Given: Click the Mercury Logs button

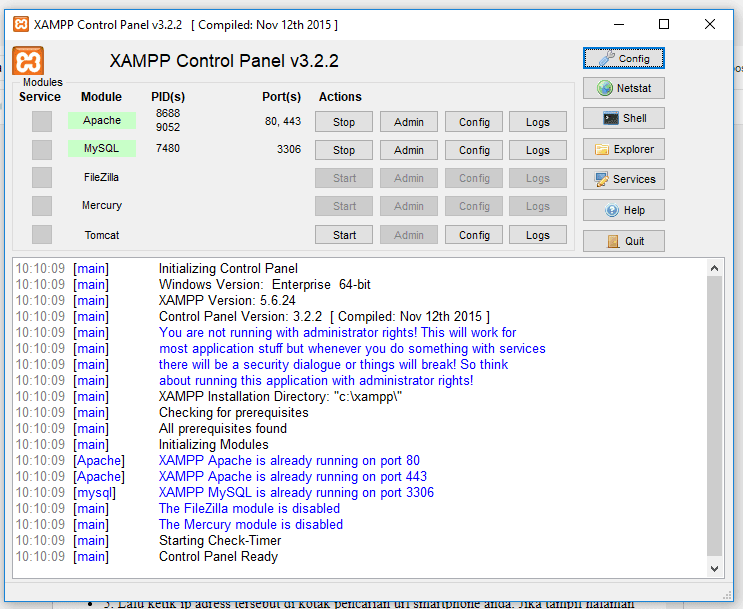Looking at the screenshot, I should click(x=538, y=206).
